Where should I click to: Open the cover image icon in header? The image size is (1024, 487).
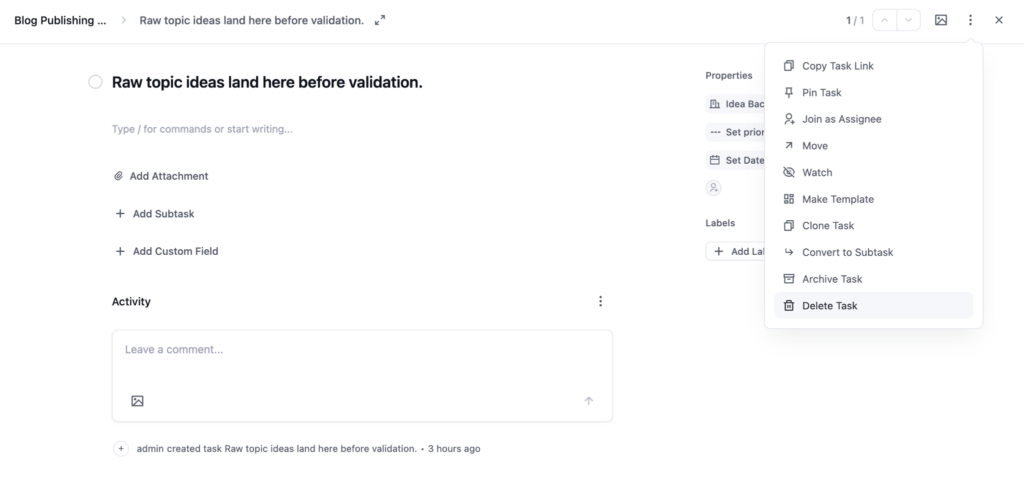pos(940,20)
